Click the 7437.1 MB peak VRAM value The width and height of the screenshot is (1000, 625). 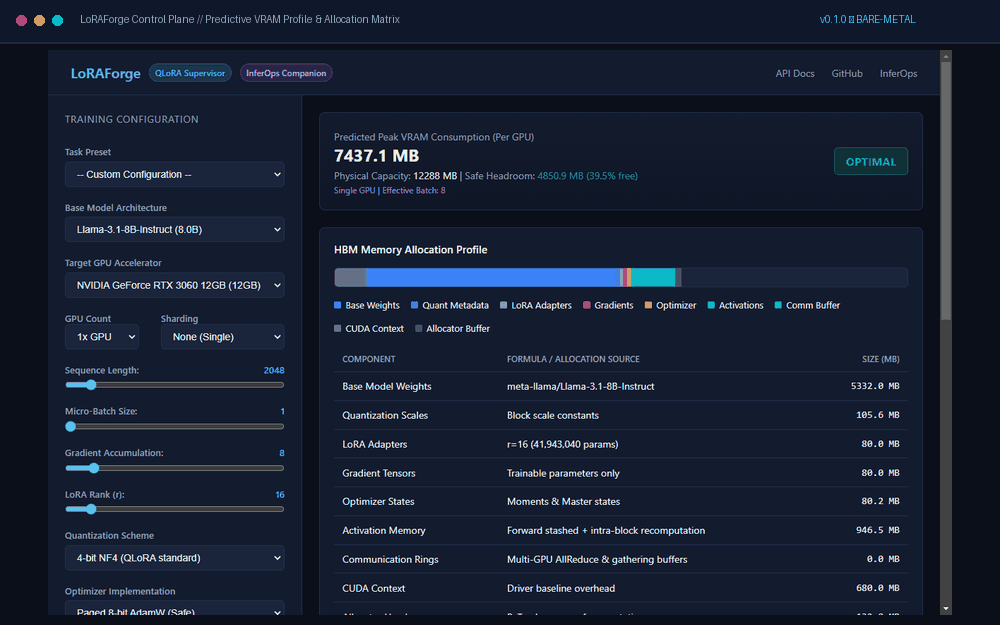pyautogui.click(x=376, y=156)
